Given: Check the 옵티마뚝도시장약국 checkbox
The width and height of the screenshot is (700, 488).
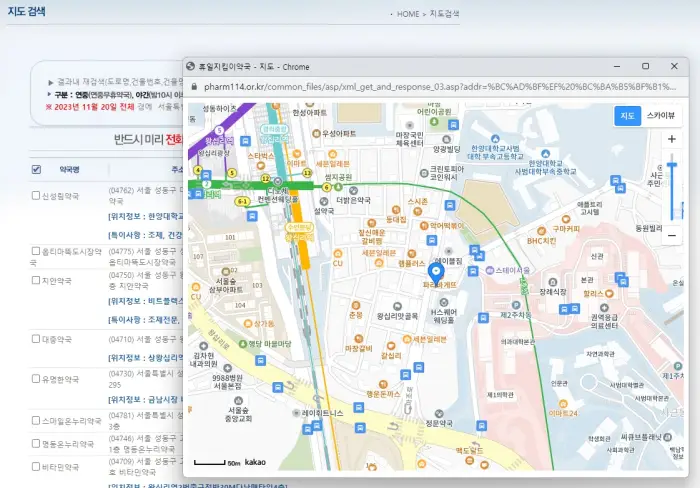Looking at the screenshot, I should (x=36, y=251).
